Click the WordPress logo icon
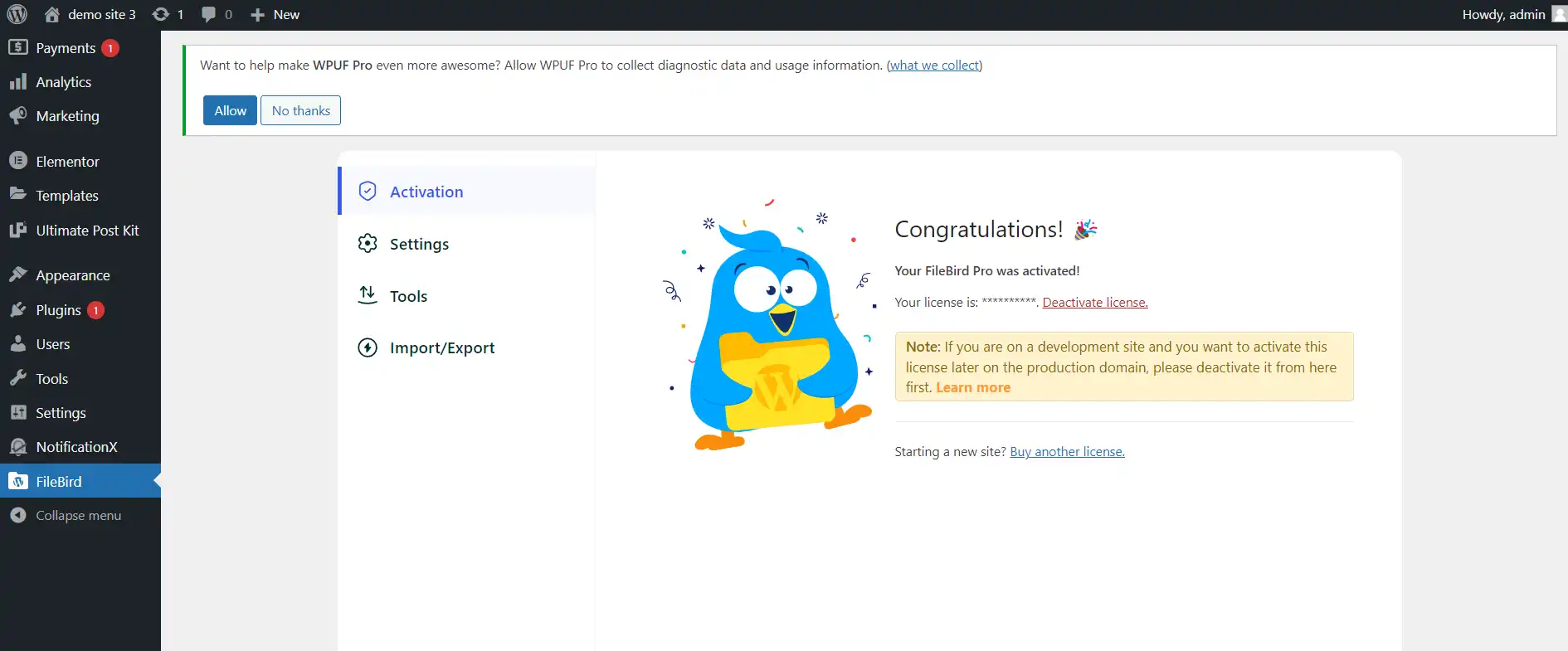Screen dimensions: 1568x651 click(17, 14)
